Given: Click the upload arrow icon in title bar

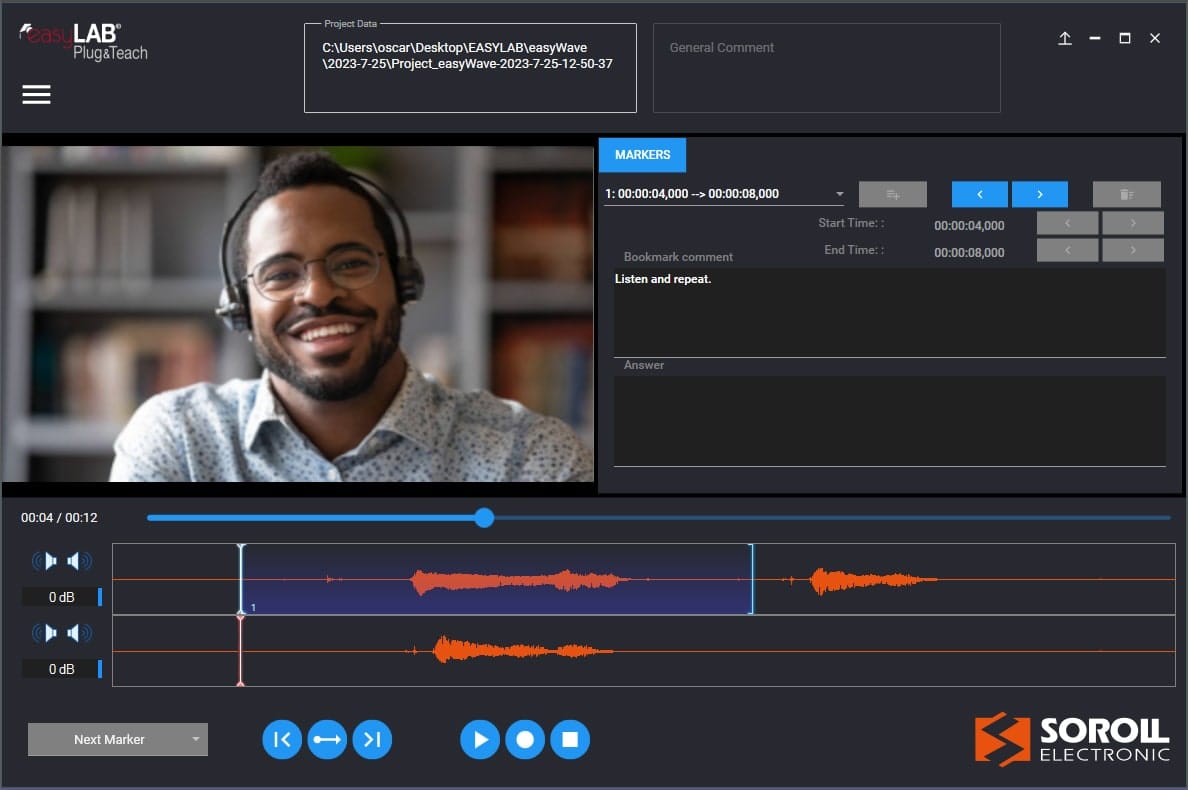Looking at the screenshot, I should click(1065, 38).
